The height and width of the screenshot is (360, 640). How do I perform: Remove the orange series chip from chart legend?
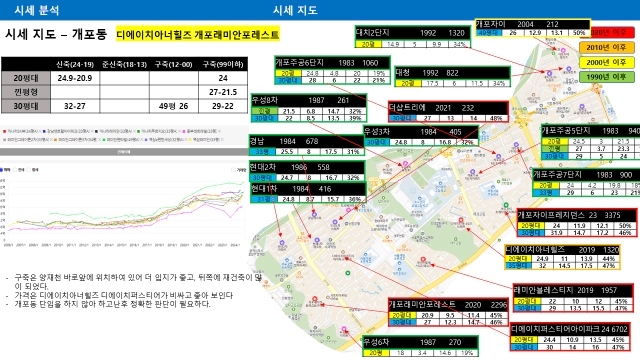coord(100,139)
